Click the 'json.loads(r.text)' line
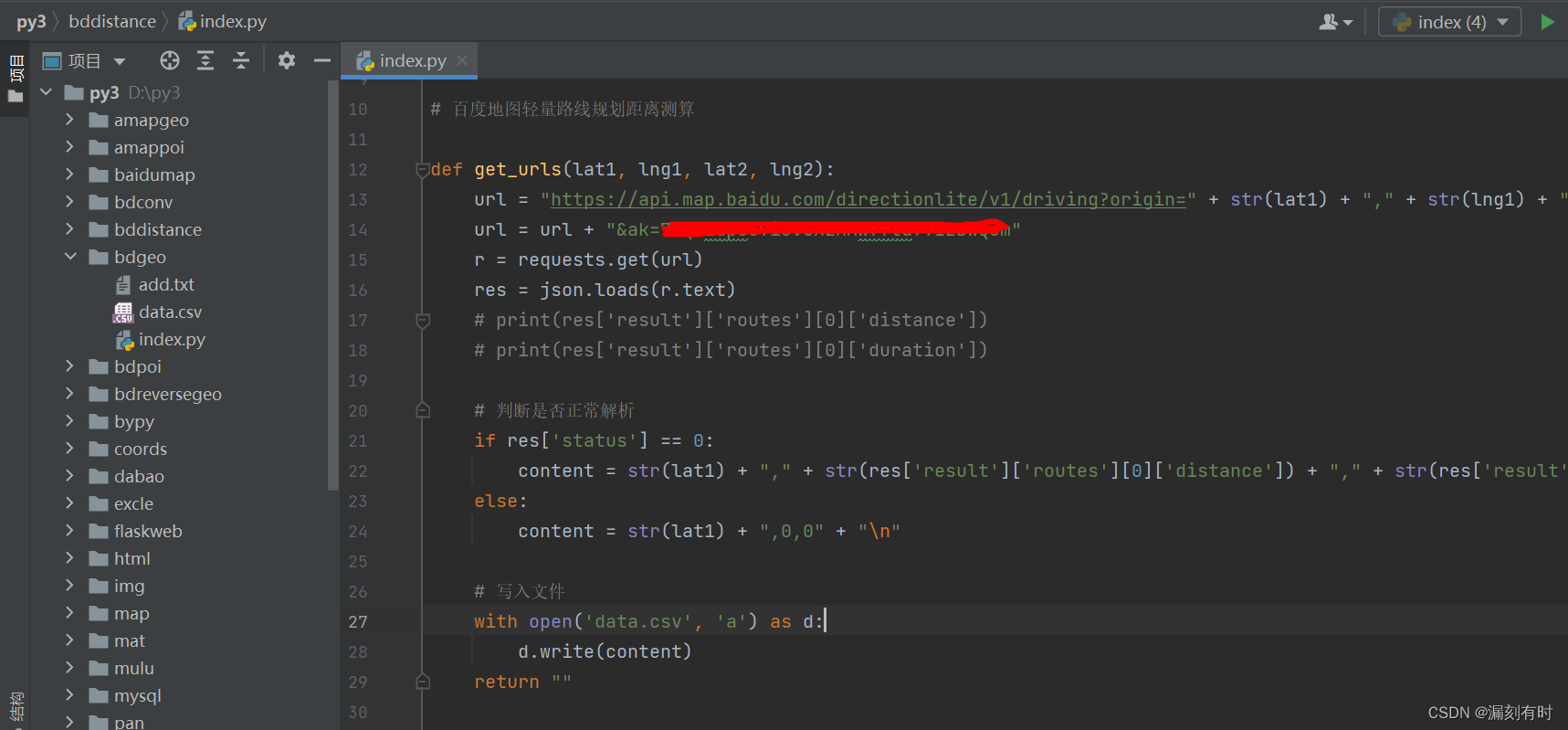This screenshot has height=730, width=1568. click(605, 290)
